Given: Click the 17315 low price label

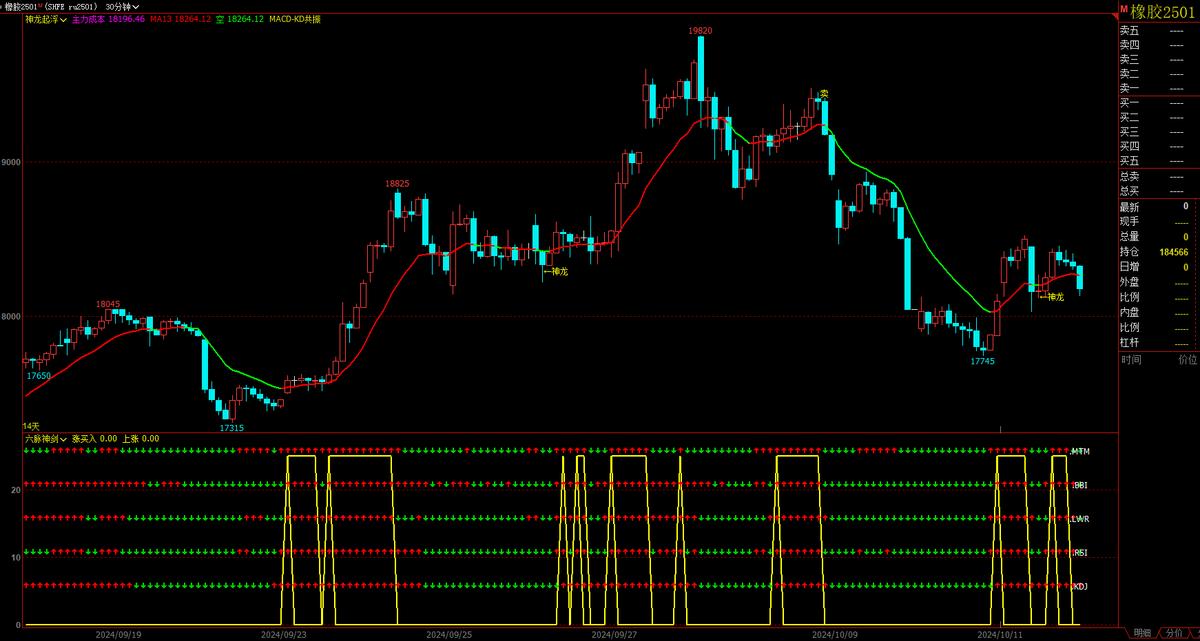Looking at the screenshot, I should tap(231, 427).
